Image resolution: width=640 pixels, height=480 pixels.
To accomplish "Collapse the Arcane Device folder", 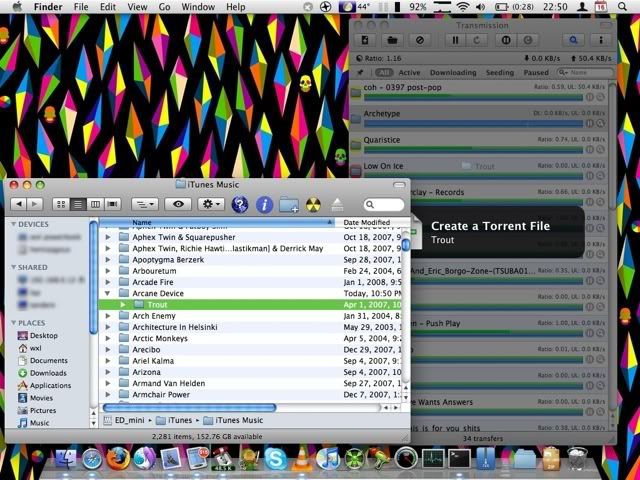I will 107,293.
